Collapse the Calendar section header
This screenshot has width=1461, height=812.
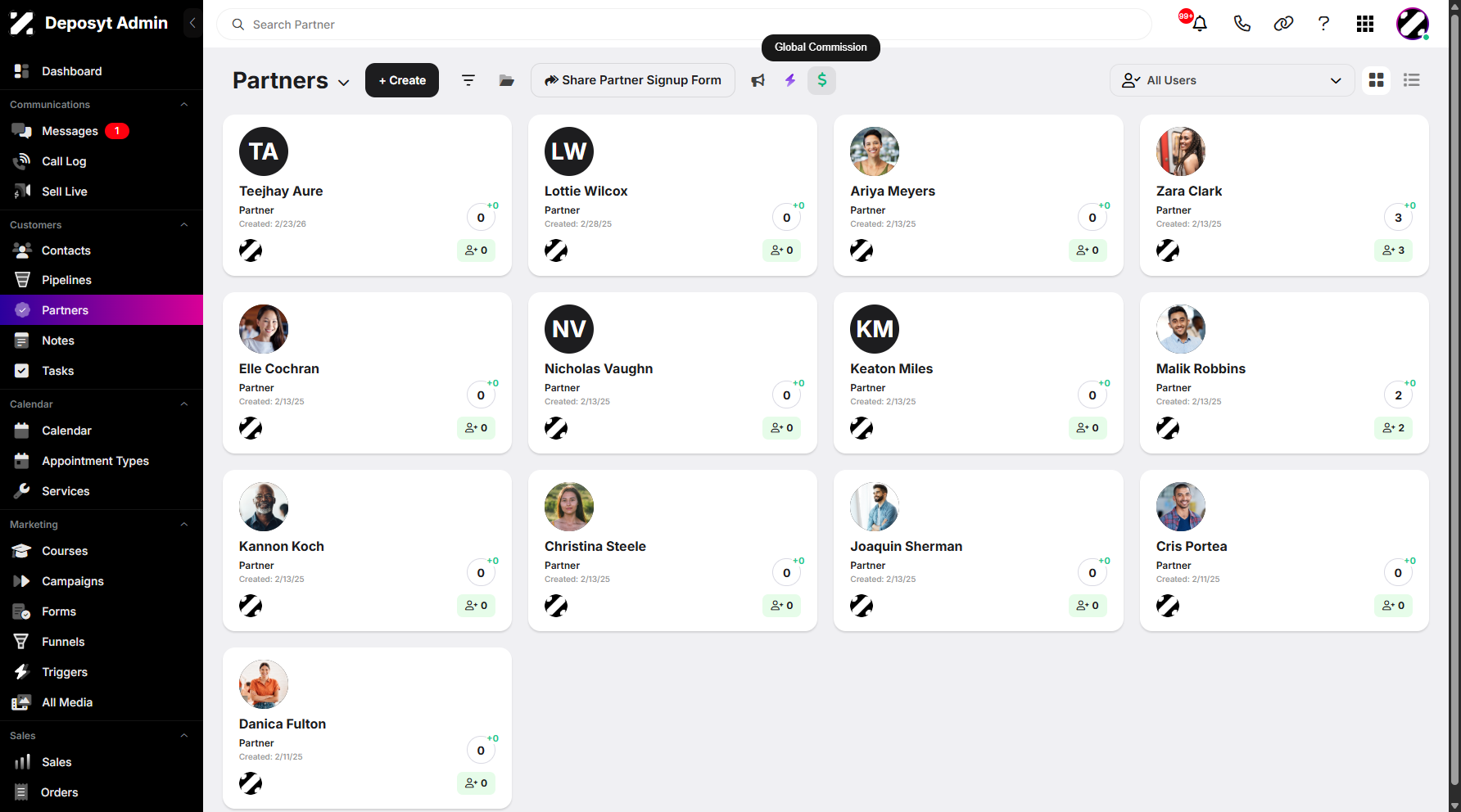point(184,404)
